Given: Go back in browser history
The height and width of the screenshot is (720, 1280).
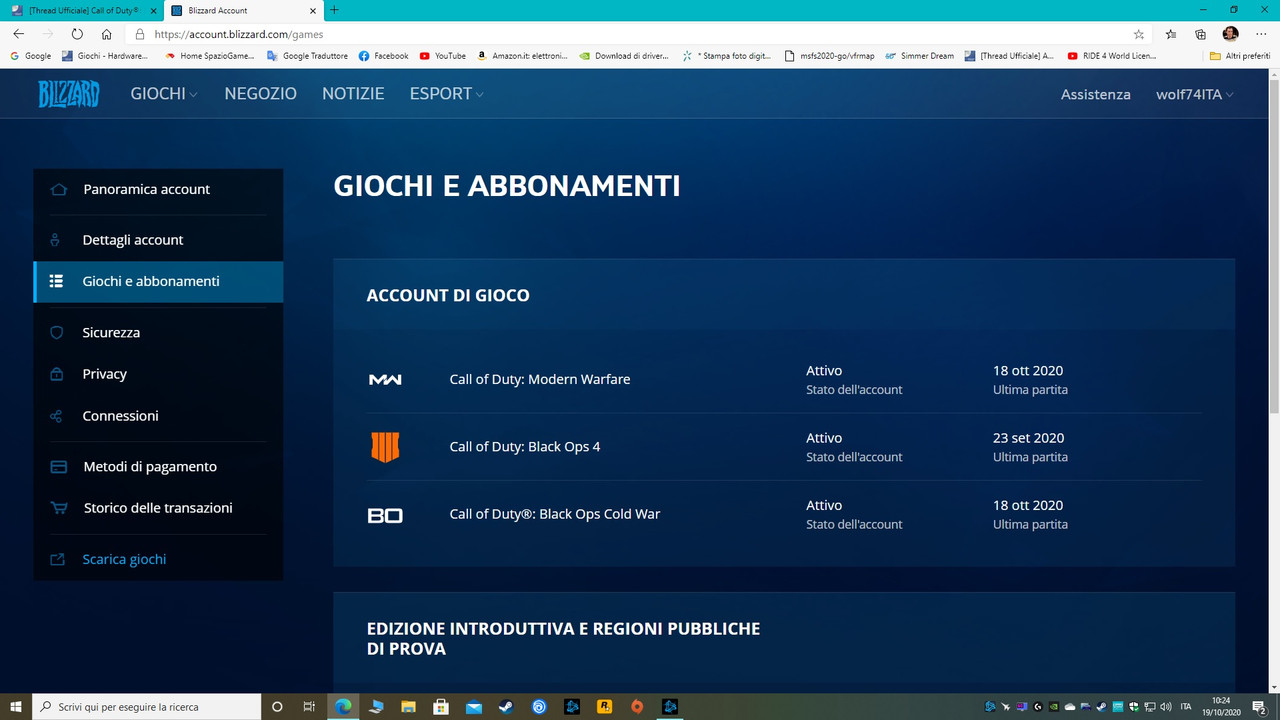Looking at the screenshot, I should pos(18,33).
